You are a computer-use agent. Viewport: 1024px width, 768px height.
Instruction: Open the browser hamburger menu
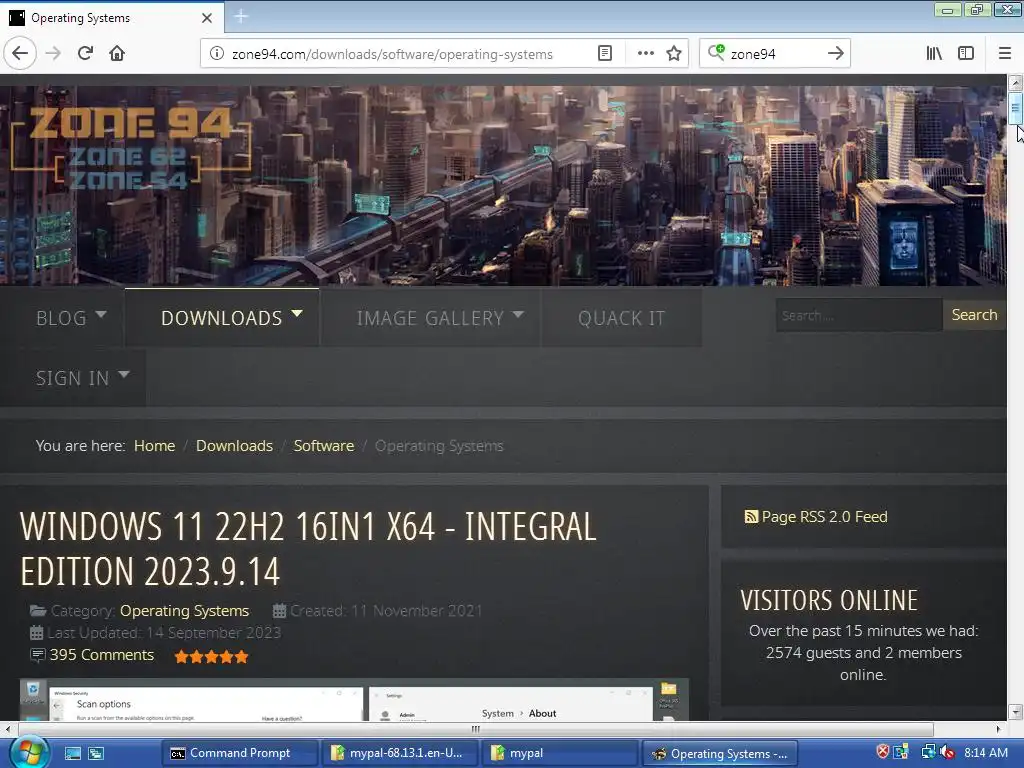(1005, 54)
